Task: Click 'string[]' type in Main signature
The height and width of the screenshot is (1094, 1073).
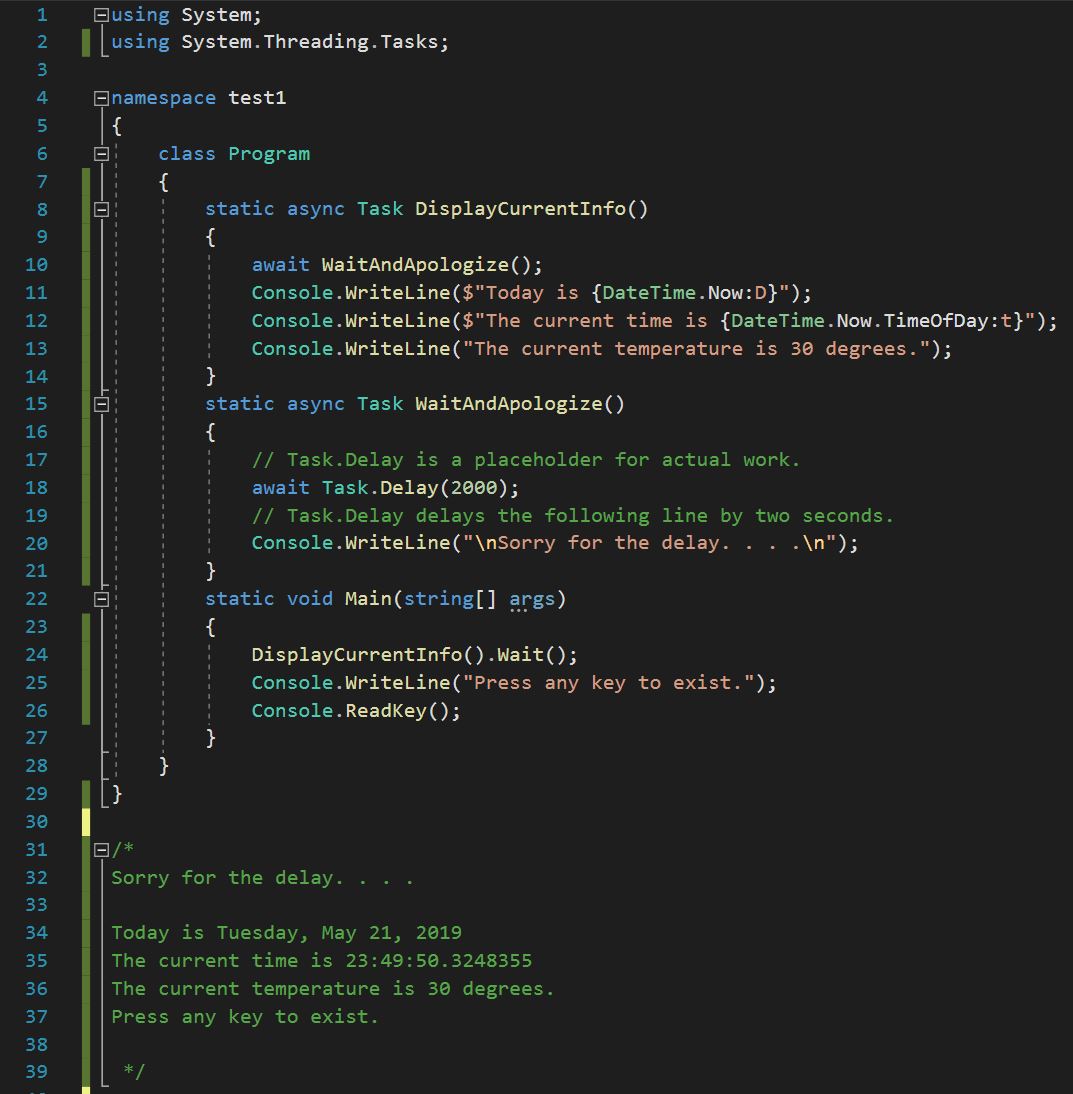Action: 450,599
